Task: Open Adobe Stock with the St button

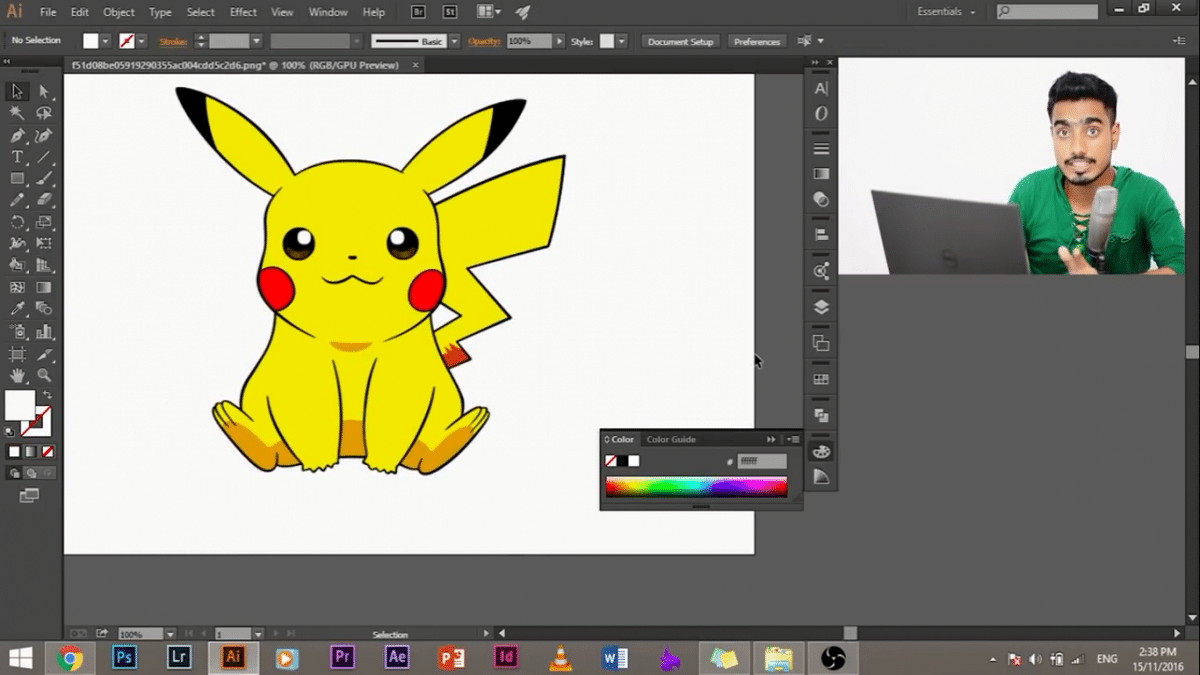Action: pyautogui.click(x=451, y=12)
